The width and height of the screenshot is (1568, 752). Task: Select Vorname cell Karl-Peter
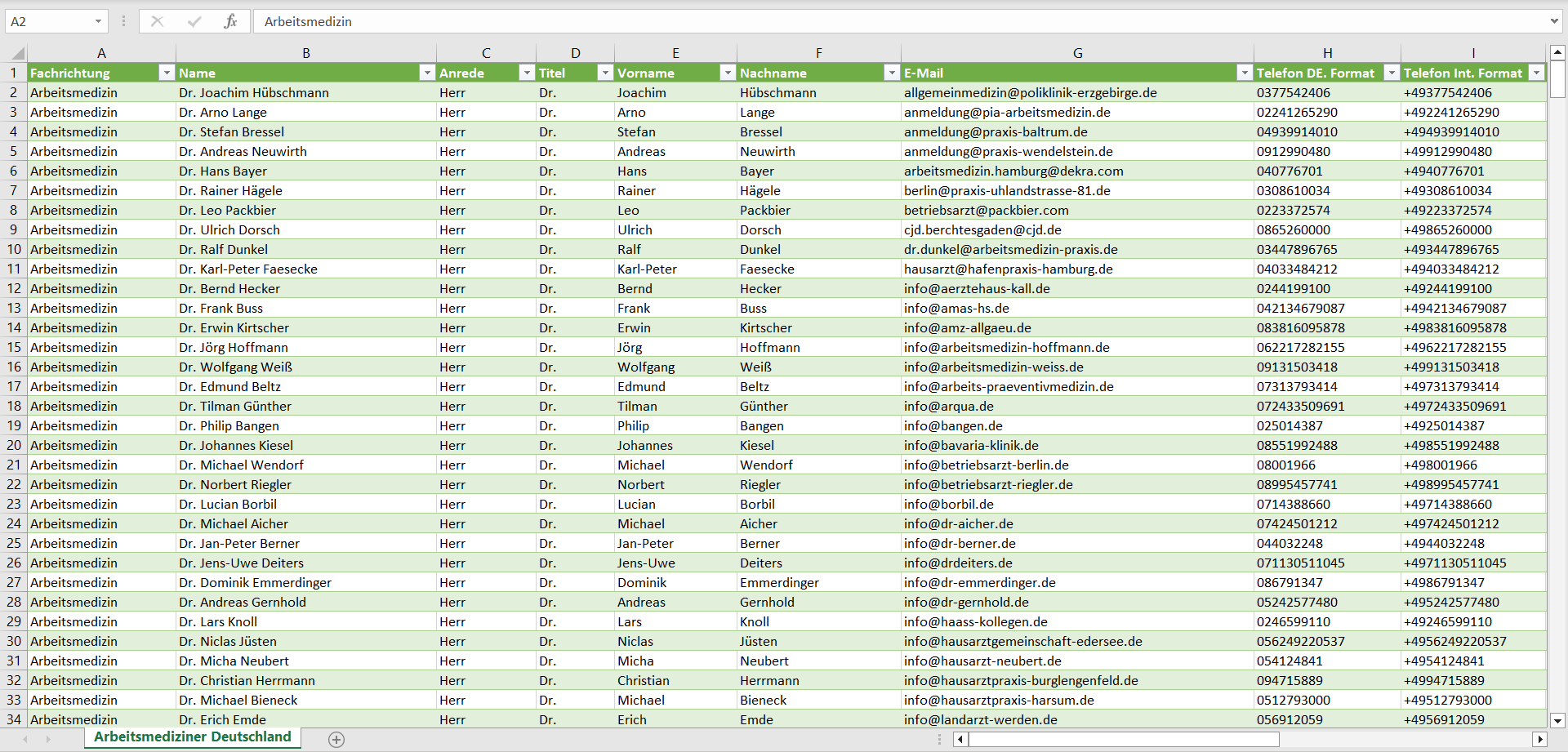click(x=675, y=269)
